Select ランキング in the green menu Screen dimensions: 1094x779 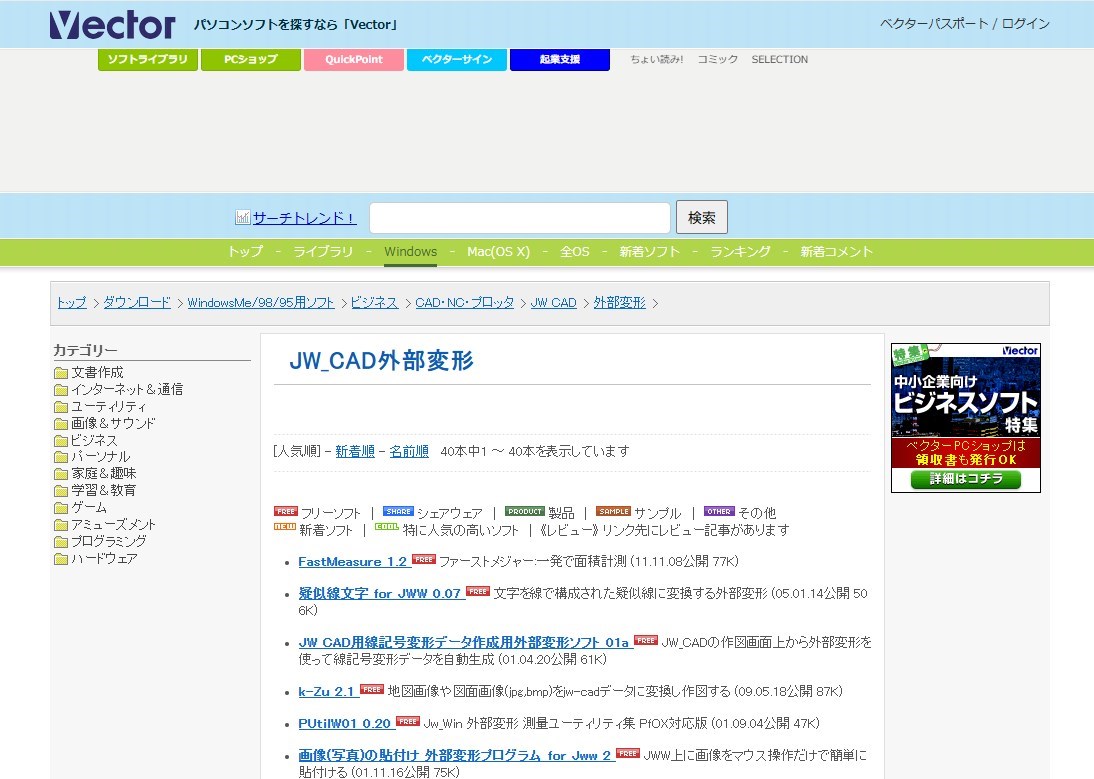click(x=740, y=252)
